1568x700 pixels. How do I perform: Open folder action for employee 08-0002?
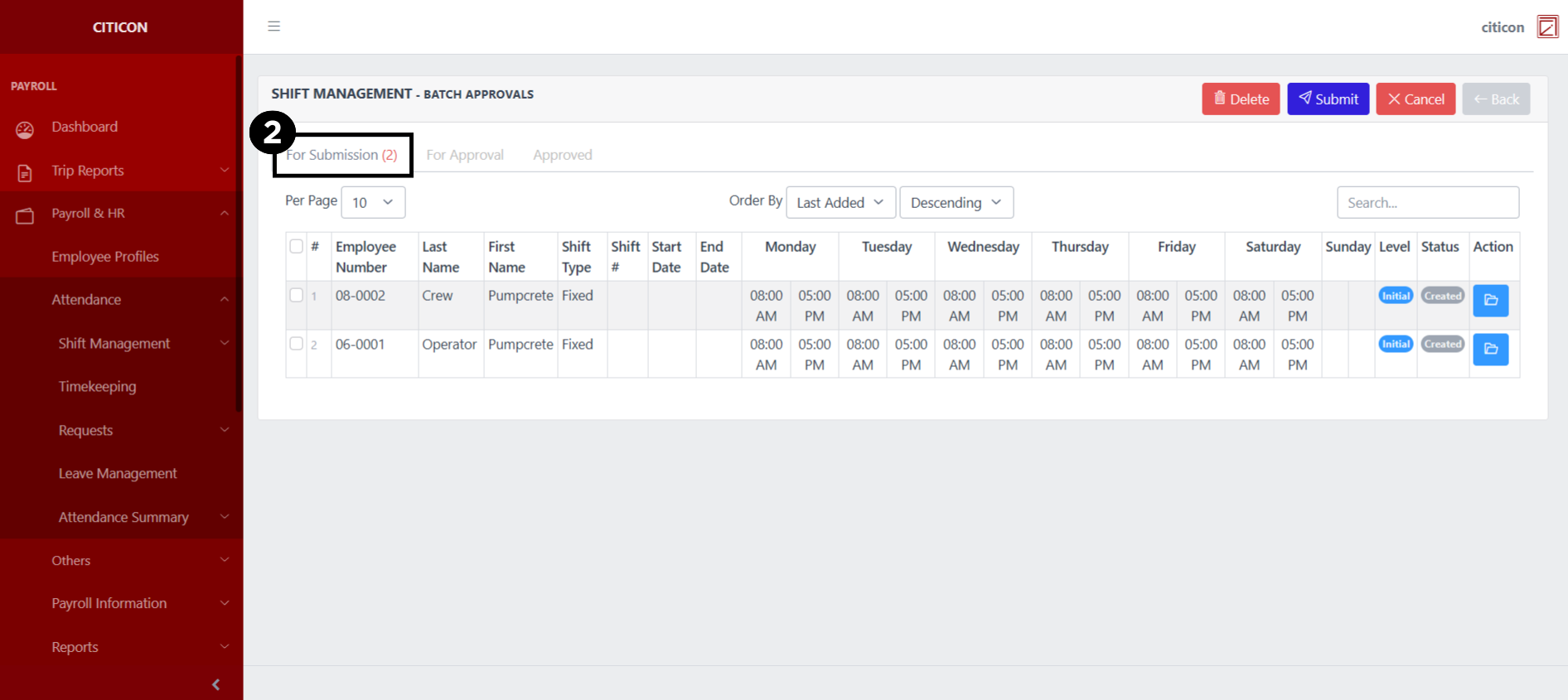tap(1490, 301)
